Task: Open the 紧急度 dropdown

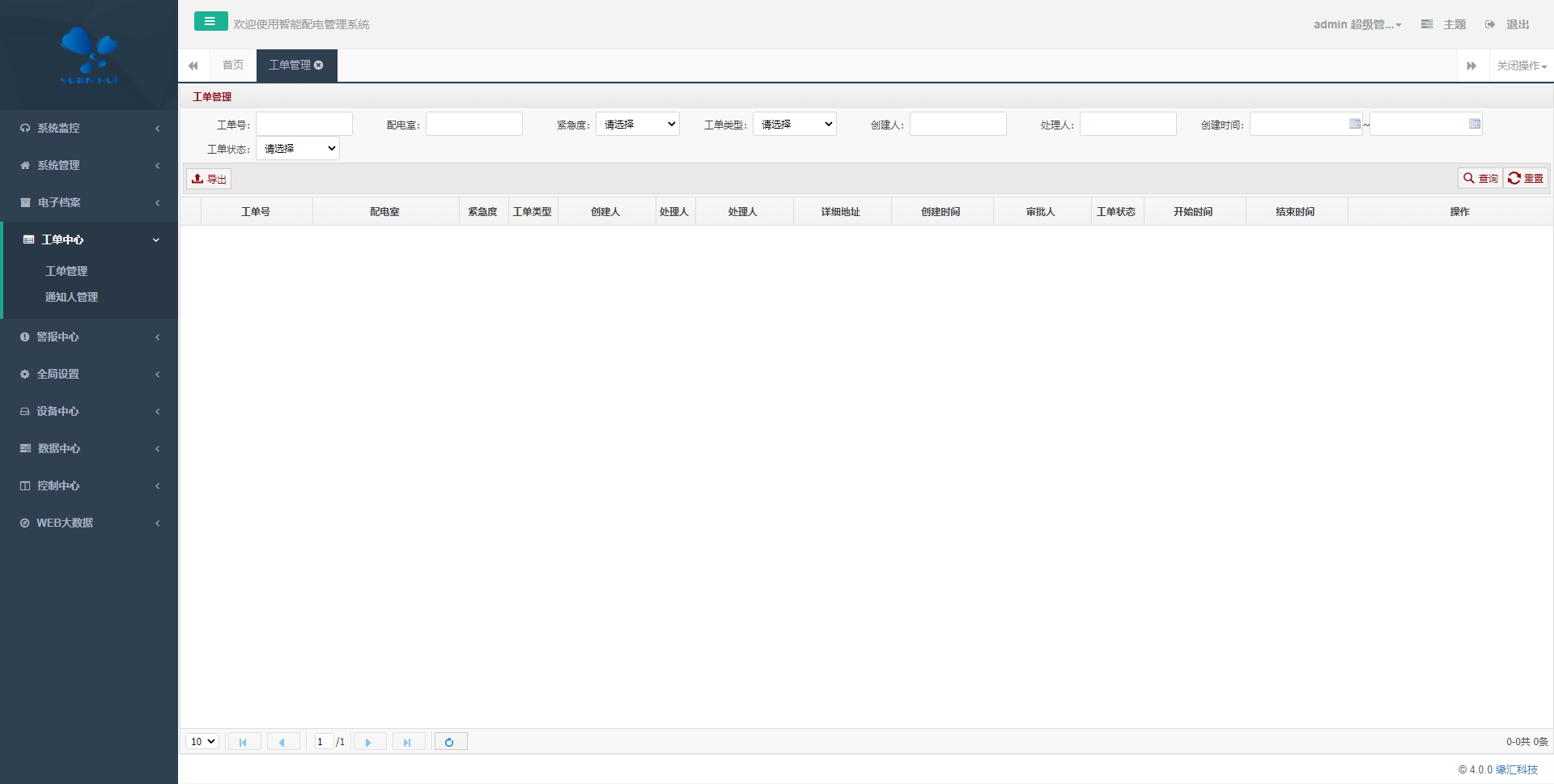Action: pyautogui.click(x=638, y=124)
